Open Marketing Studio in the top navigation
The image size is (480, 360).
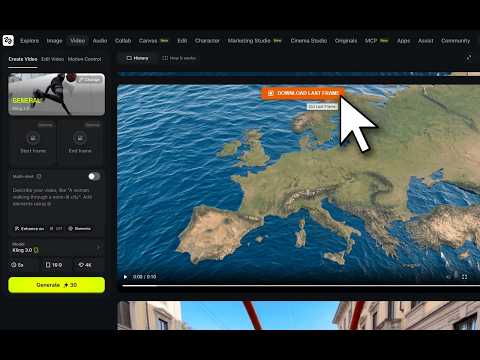[x=249, y=41]
